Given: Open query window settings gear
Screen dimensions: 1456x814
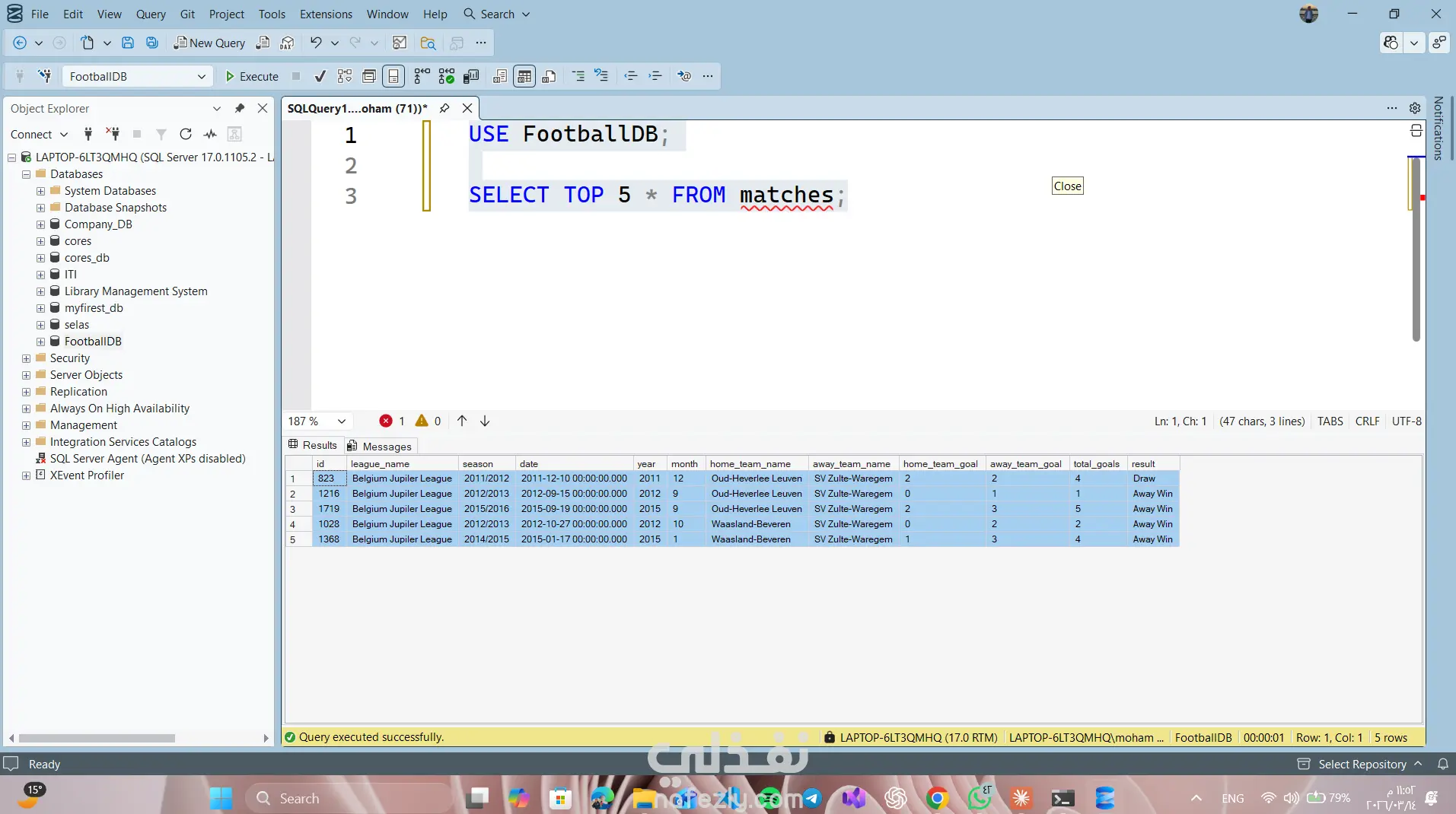Looking at the screenshot, I should pos(1414,108).
